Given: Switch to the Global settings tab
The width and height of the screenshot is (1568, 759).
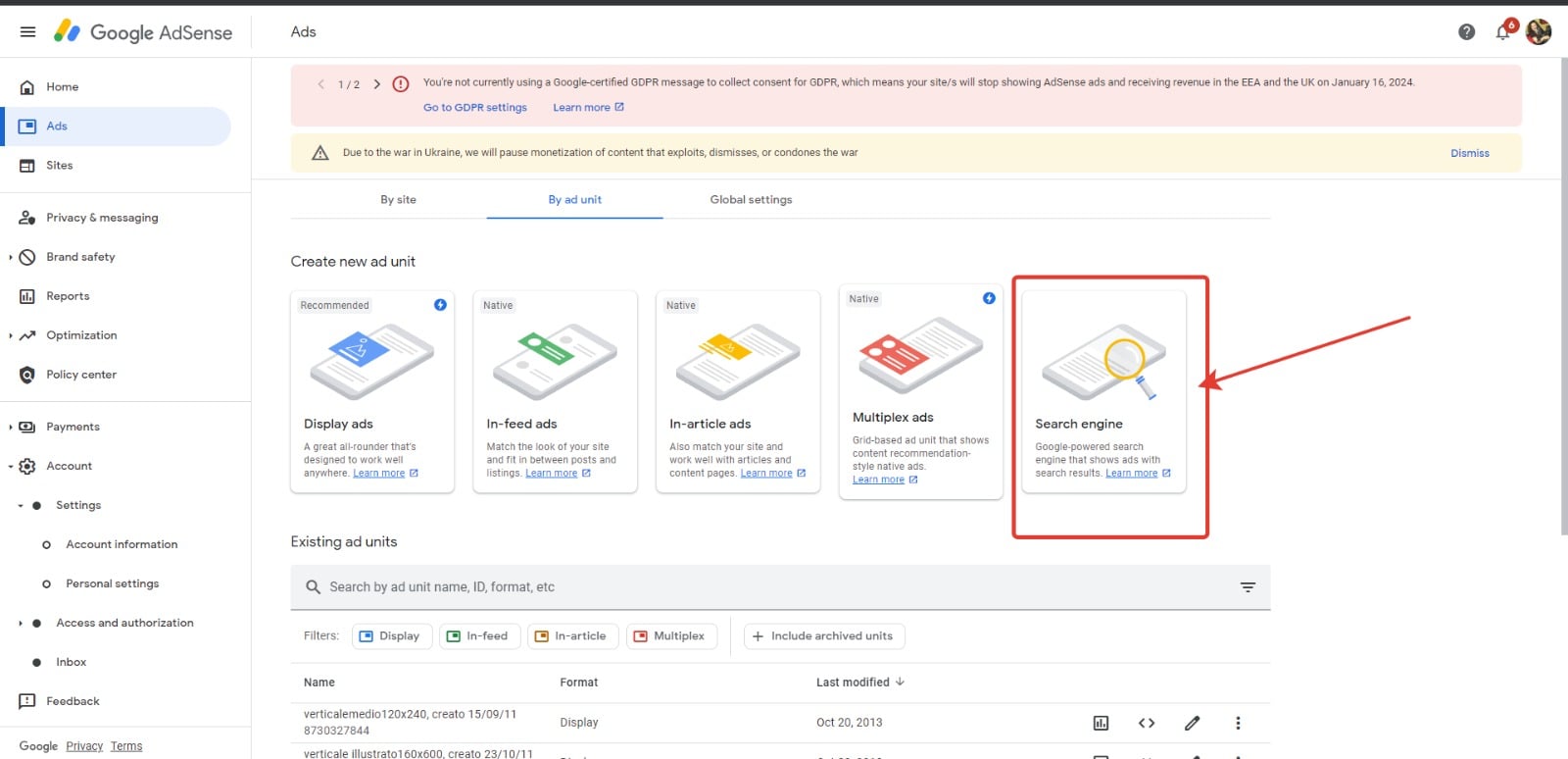Looking at the screenshot, I should click(x=751, y=199).
